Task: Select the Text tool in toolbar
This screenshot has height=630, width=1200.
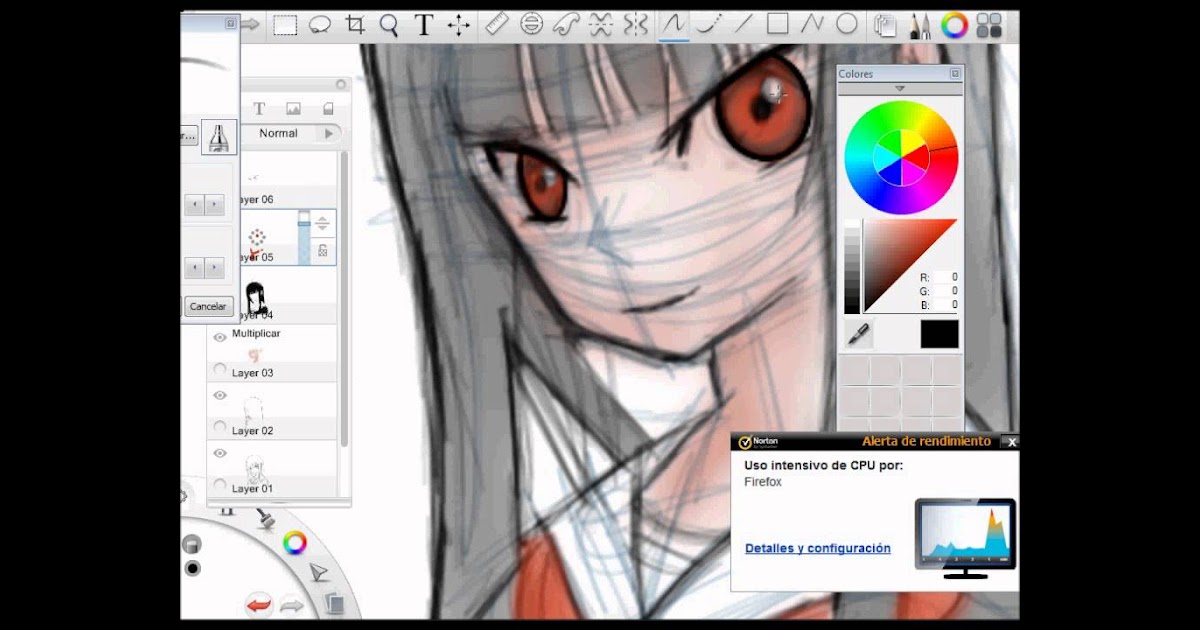Action: tap(423, 25)
